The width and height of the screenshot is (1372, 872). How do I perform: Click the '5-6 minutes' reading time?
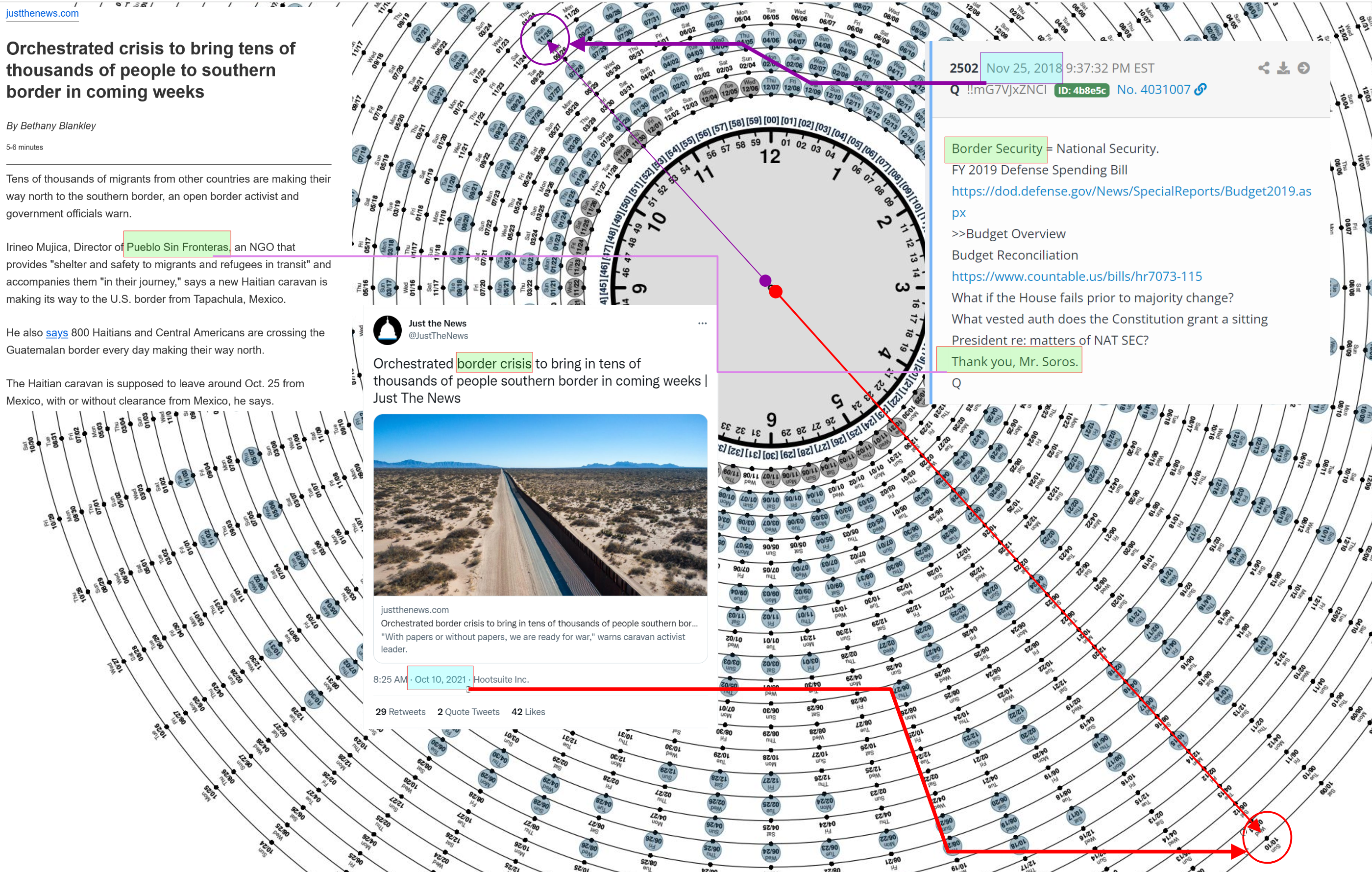[x=24, y=147]
